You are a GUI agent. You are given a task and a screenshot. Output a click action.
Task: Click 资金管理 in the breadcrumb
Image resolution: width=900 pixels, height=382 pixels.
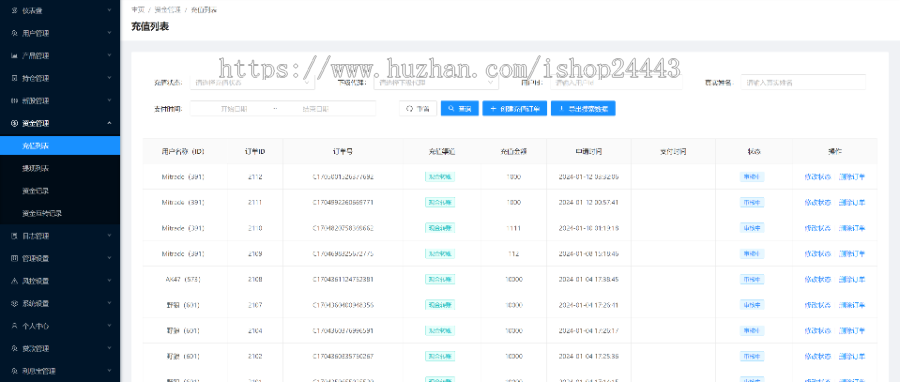pos(168,10)
